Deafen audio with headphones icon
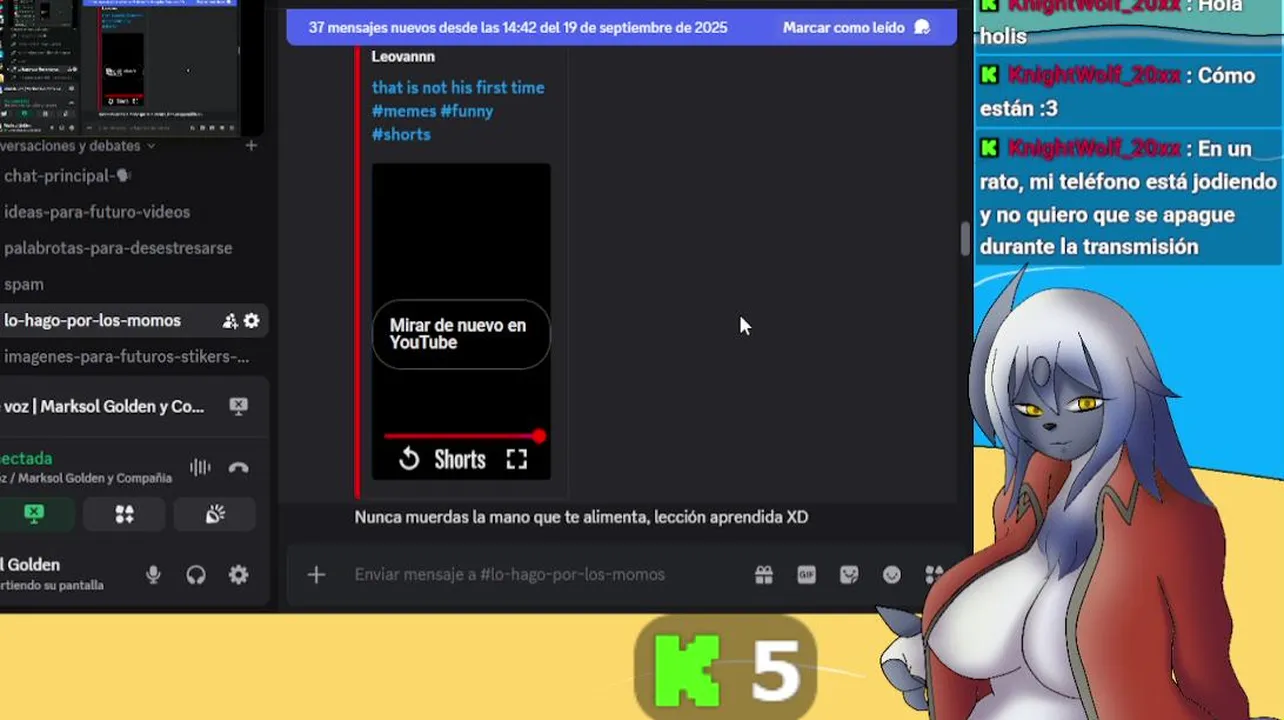This screenshot has width=1284, height=720. point(196,575)
